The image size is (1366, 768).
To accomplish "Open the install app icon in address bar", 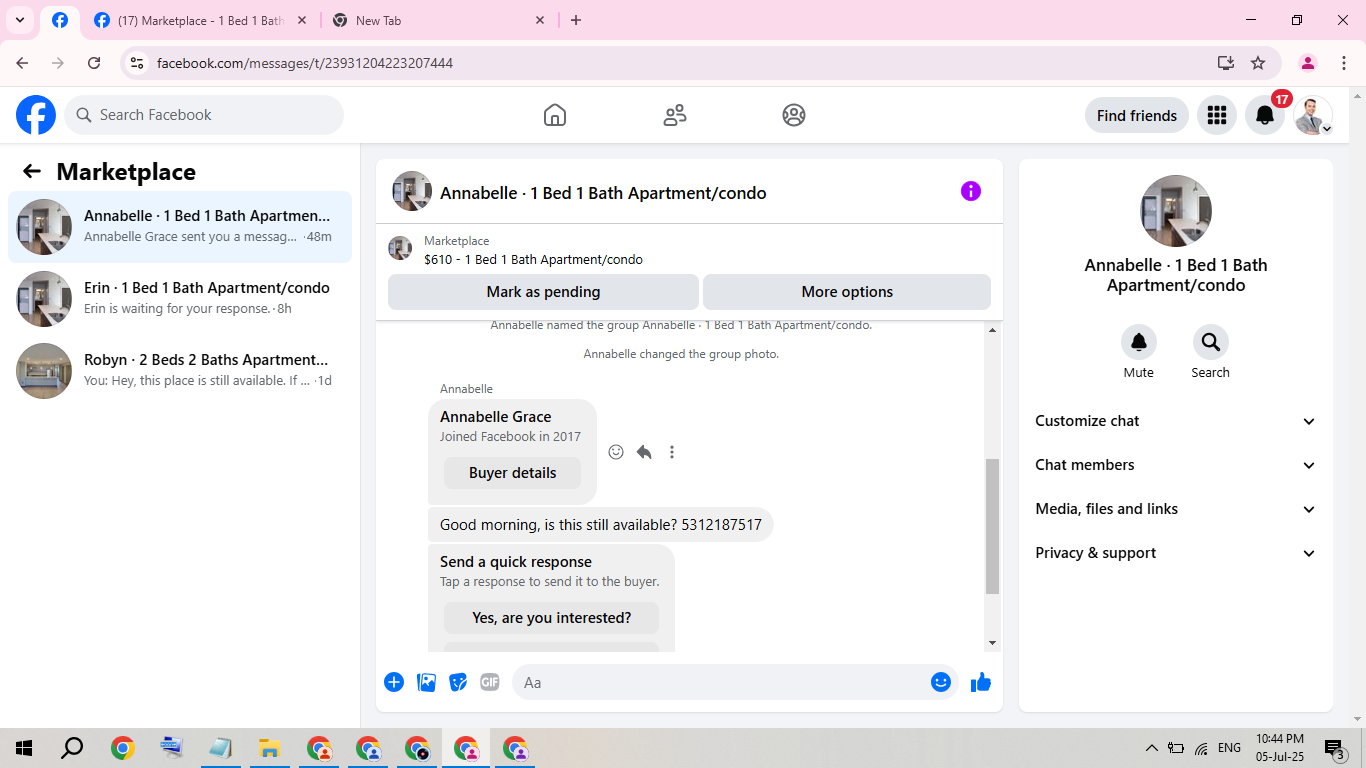I will click(x=1226, y=63).
